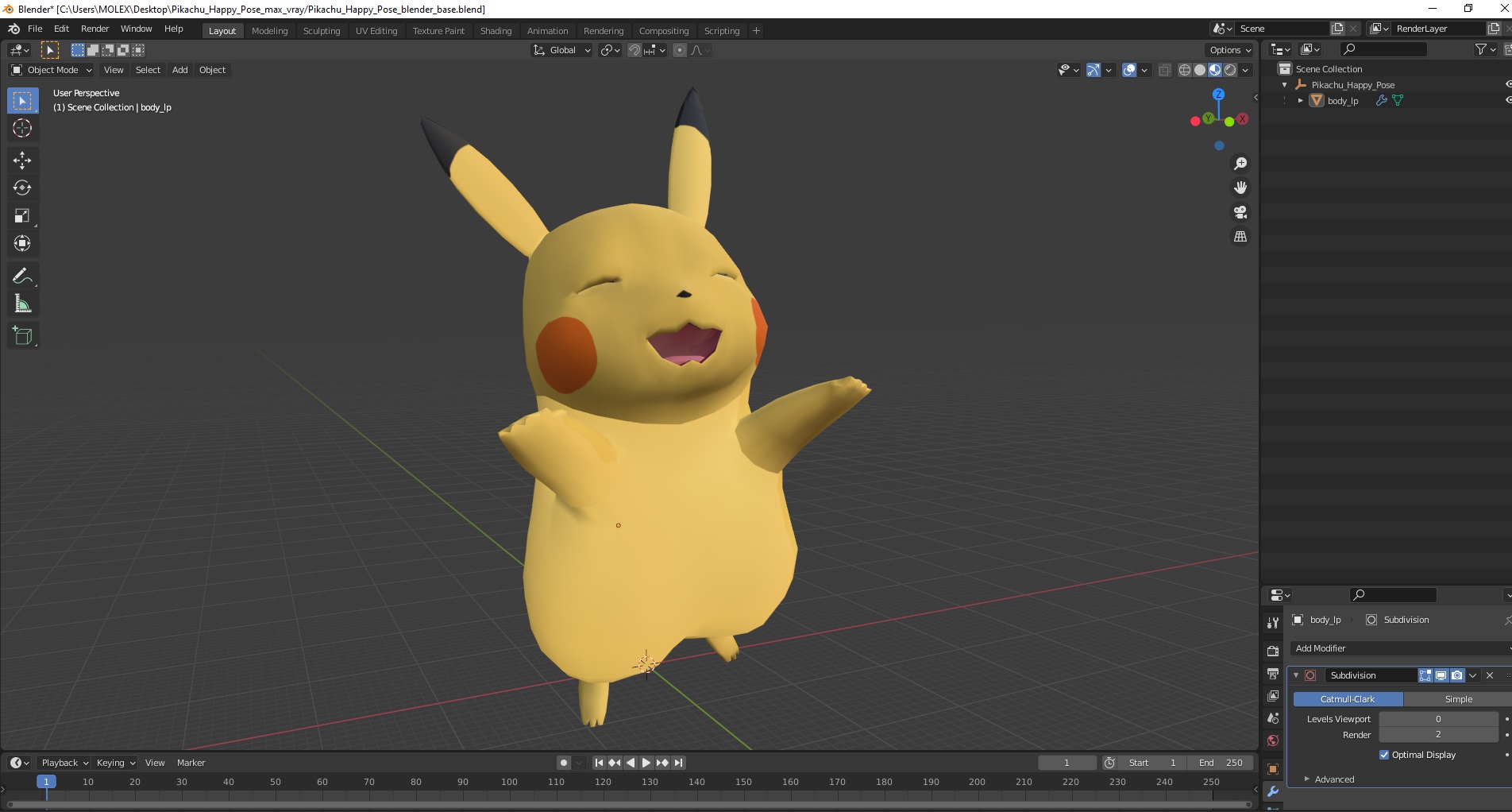Open the Add menu in viewport header
This screenshot has width=1512, height=812.
180,70
